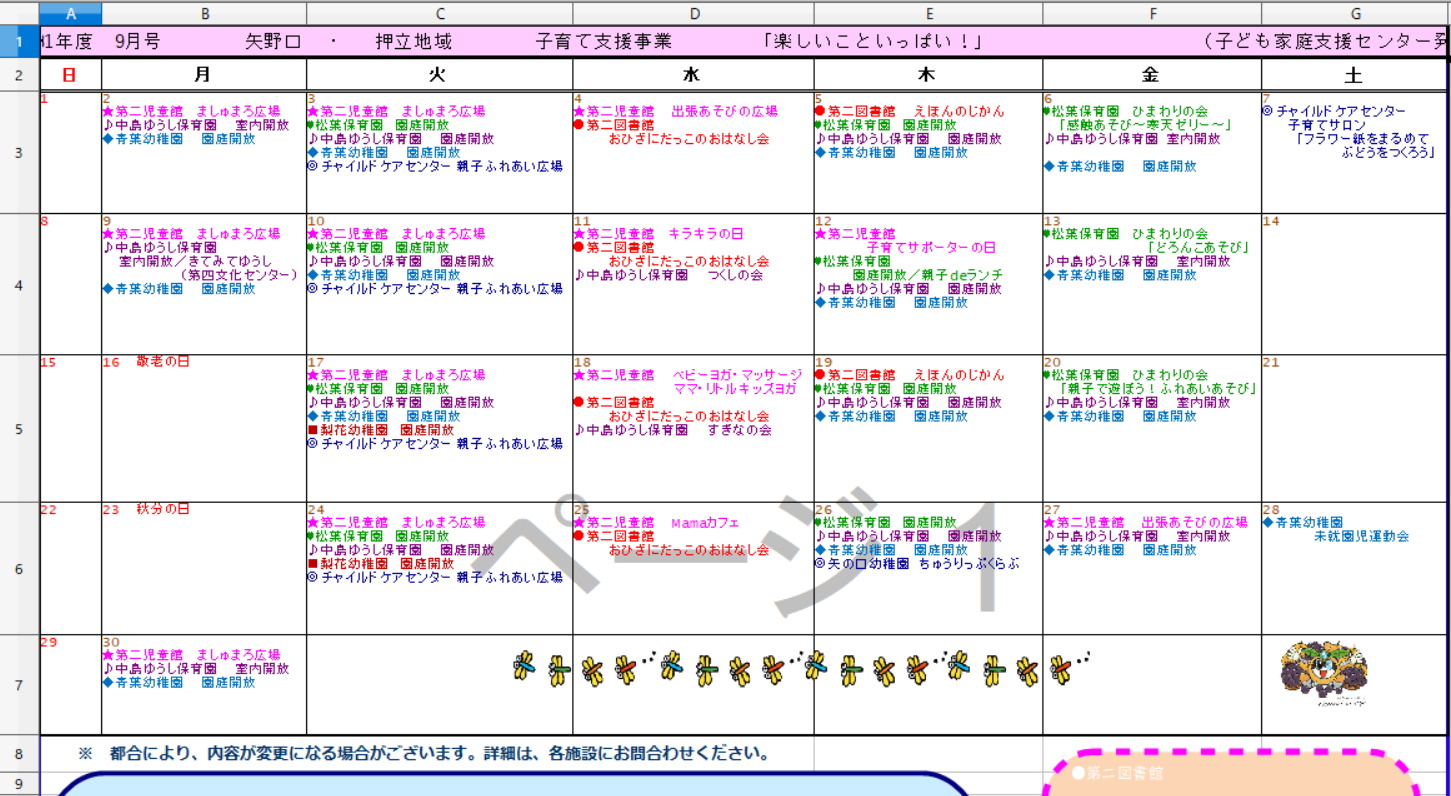Select the empty day 1 Sunday cell
Viewport: 1451px width, 796px height.
70,152
